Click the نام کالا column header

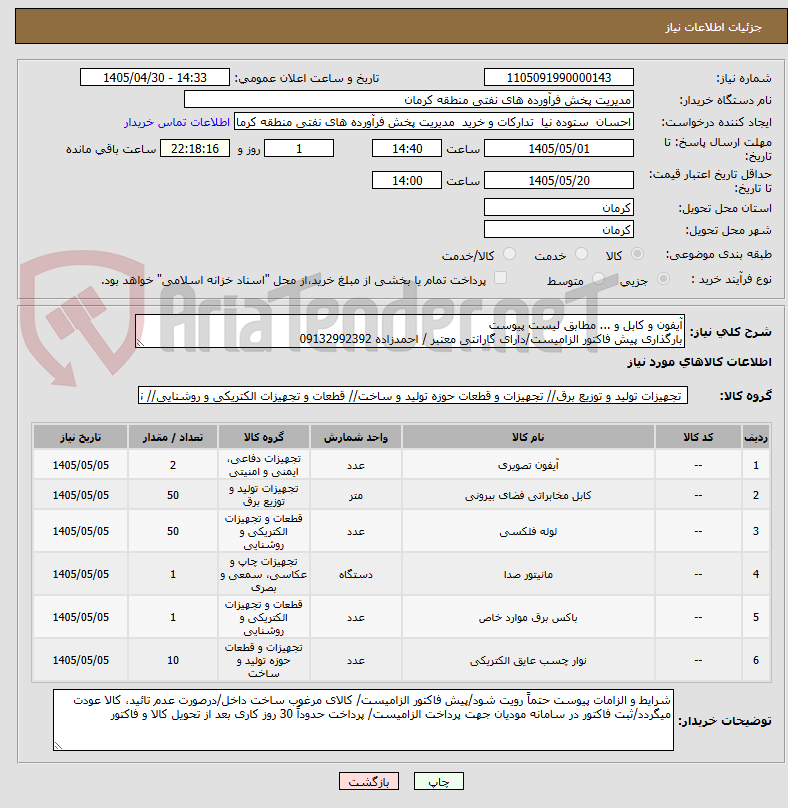coord(528,437)
